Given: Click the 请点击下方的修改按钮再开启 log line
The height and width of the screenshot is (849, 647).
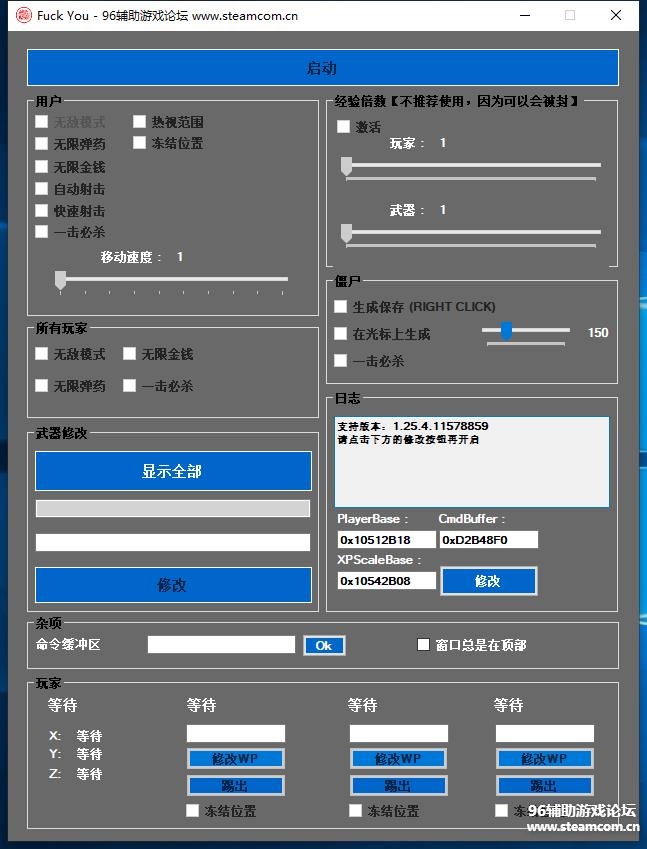Looking at the screenshot, I should [x=408, y=439].
